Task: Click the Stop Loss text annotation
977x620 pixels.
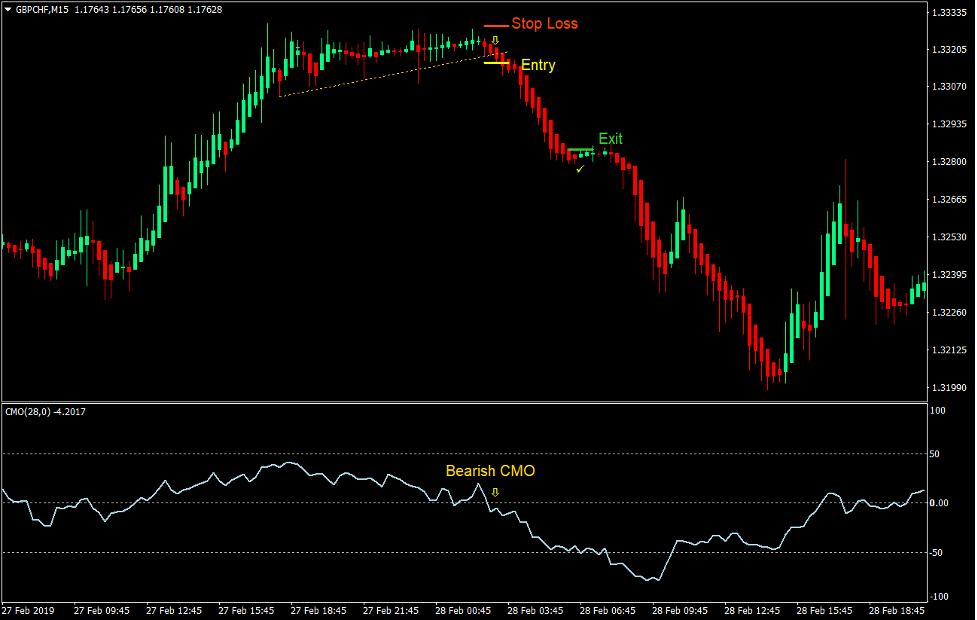Action: coord(545,23)
